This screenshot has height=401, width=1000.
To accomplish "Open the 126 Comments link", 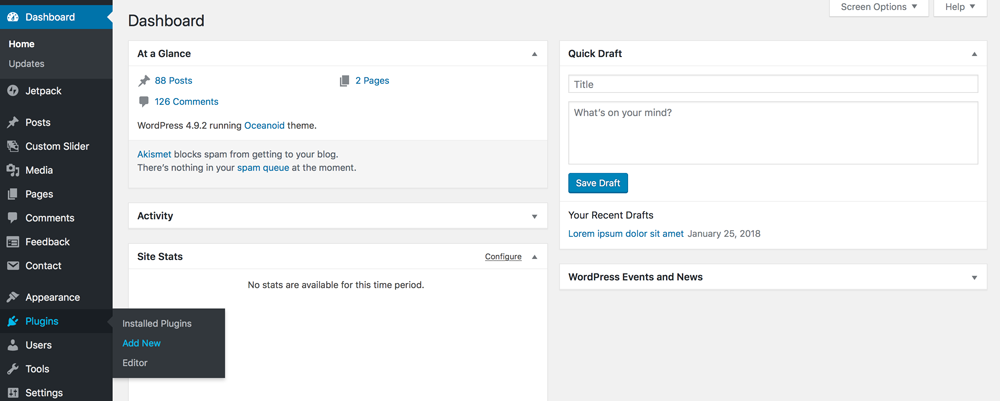I will 186,101.
